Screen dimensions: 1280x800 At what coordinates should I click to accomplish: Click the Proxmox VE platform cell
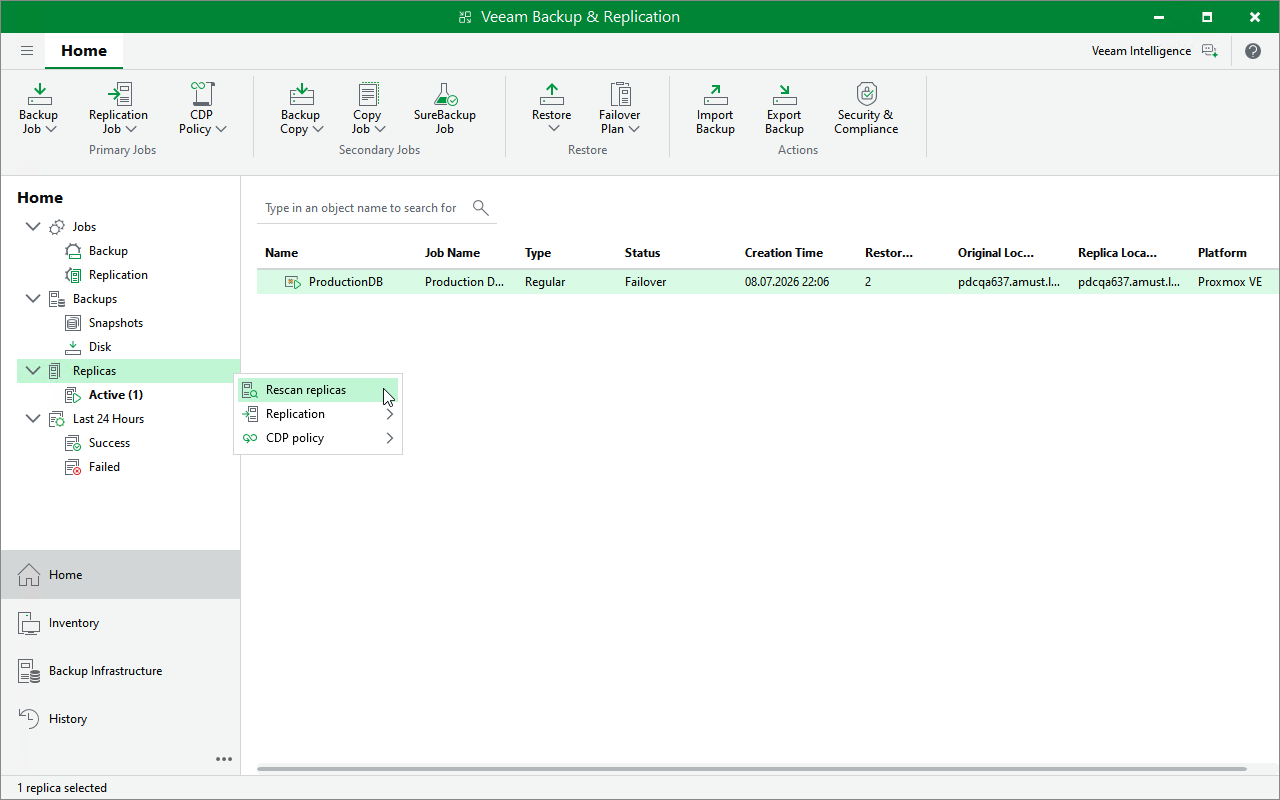click(1230, 282)
